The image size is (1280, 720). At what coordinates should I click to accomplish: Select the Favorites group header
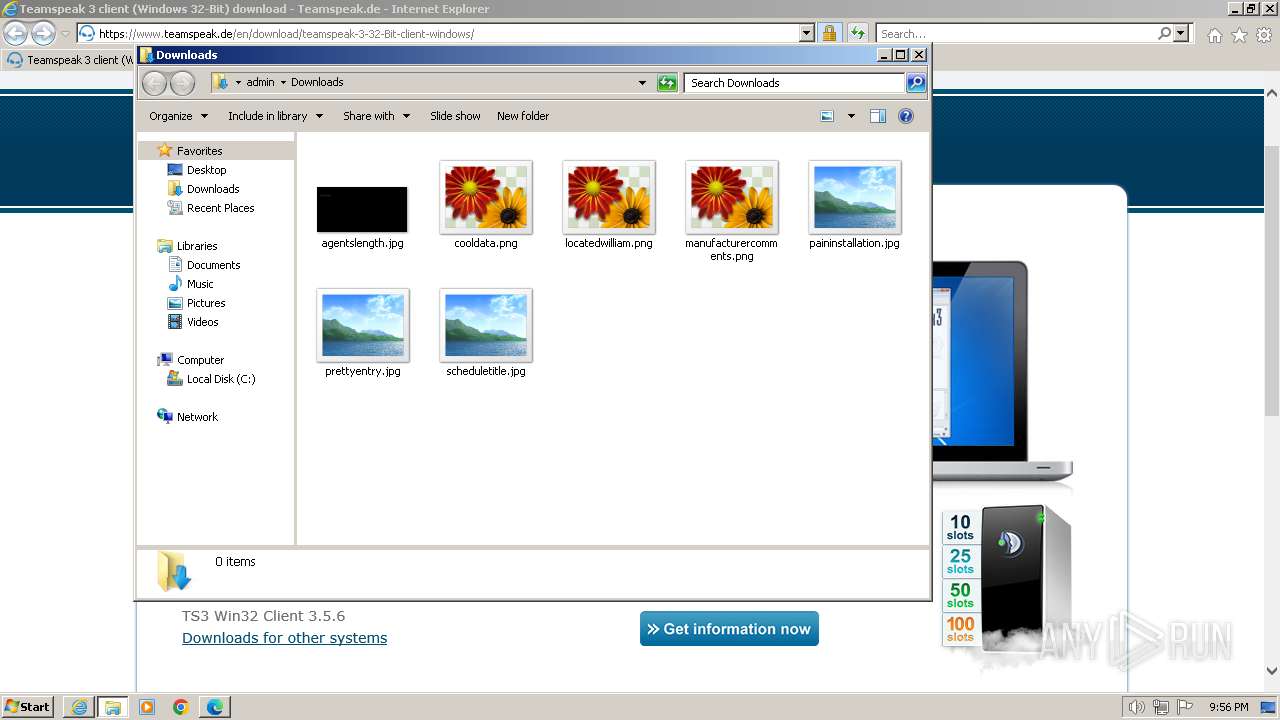(199, 151)
